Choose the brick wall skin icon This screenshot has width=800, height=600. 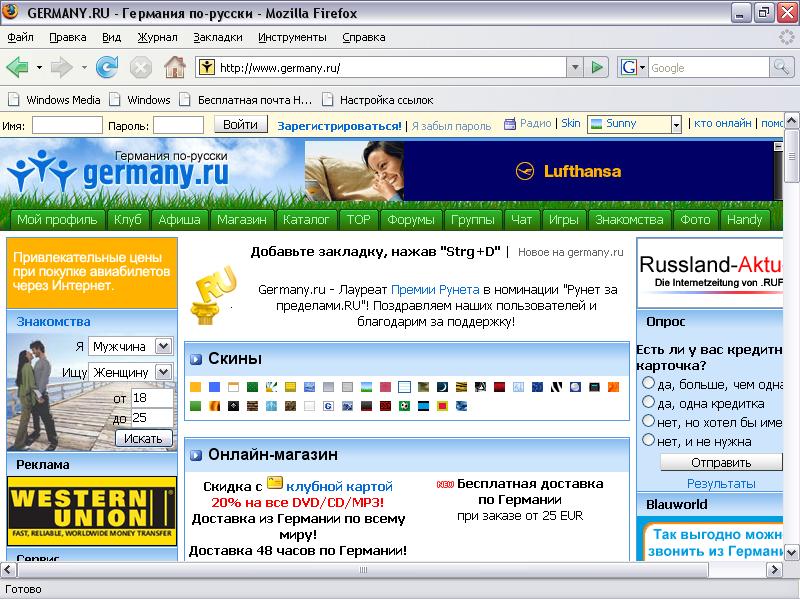click(x=252, y=406)
